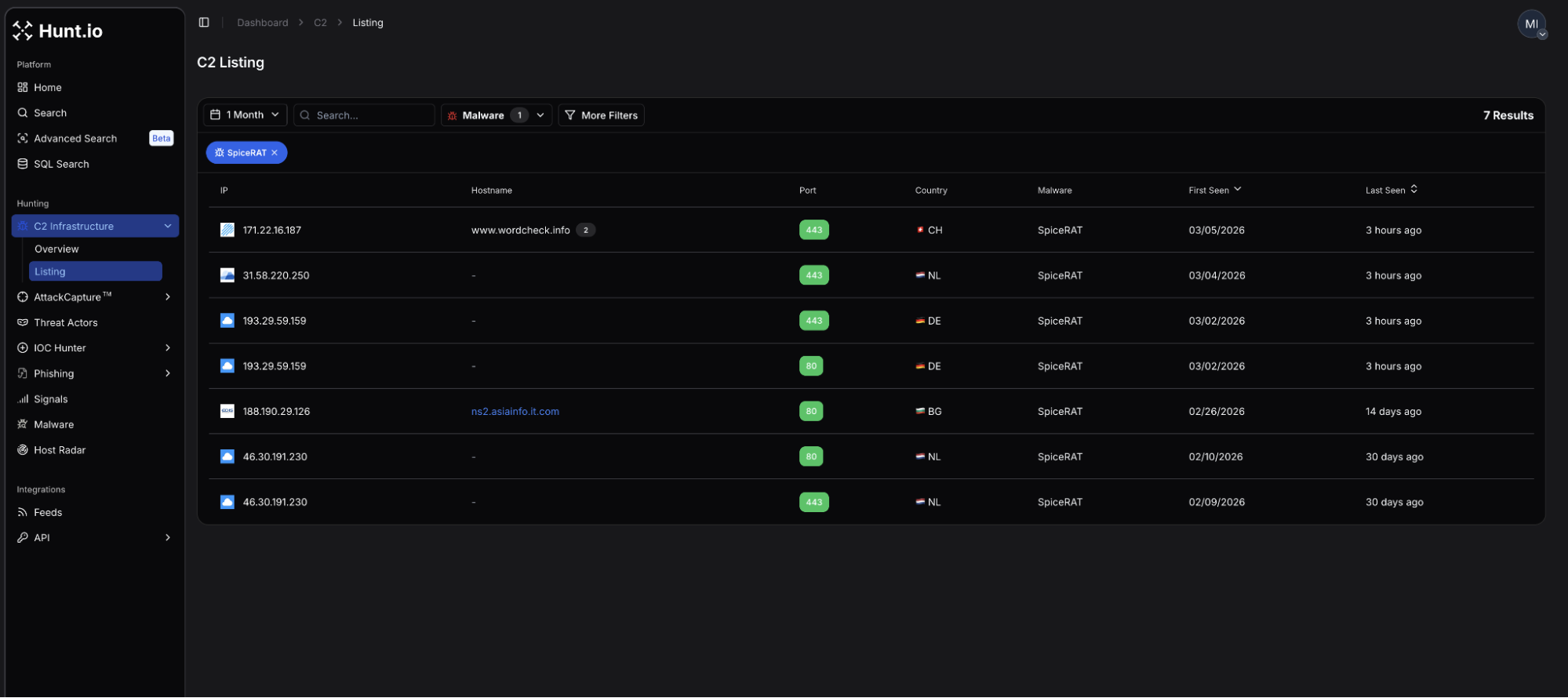Image resolution: width=1568 pixels, height=698 pixels.
Task: Click the www.wordcheck.info hostname
Action: click(x=521, y=230)
